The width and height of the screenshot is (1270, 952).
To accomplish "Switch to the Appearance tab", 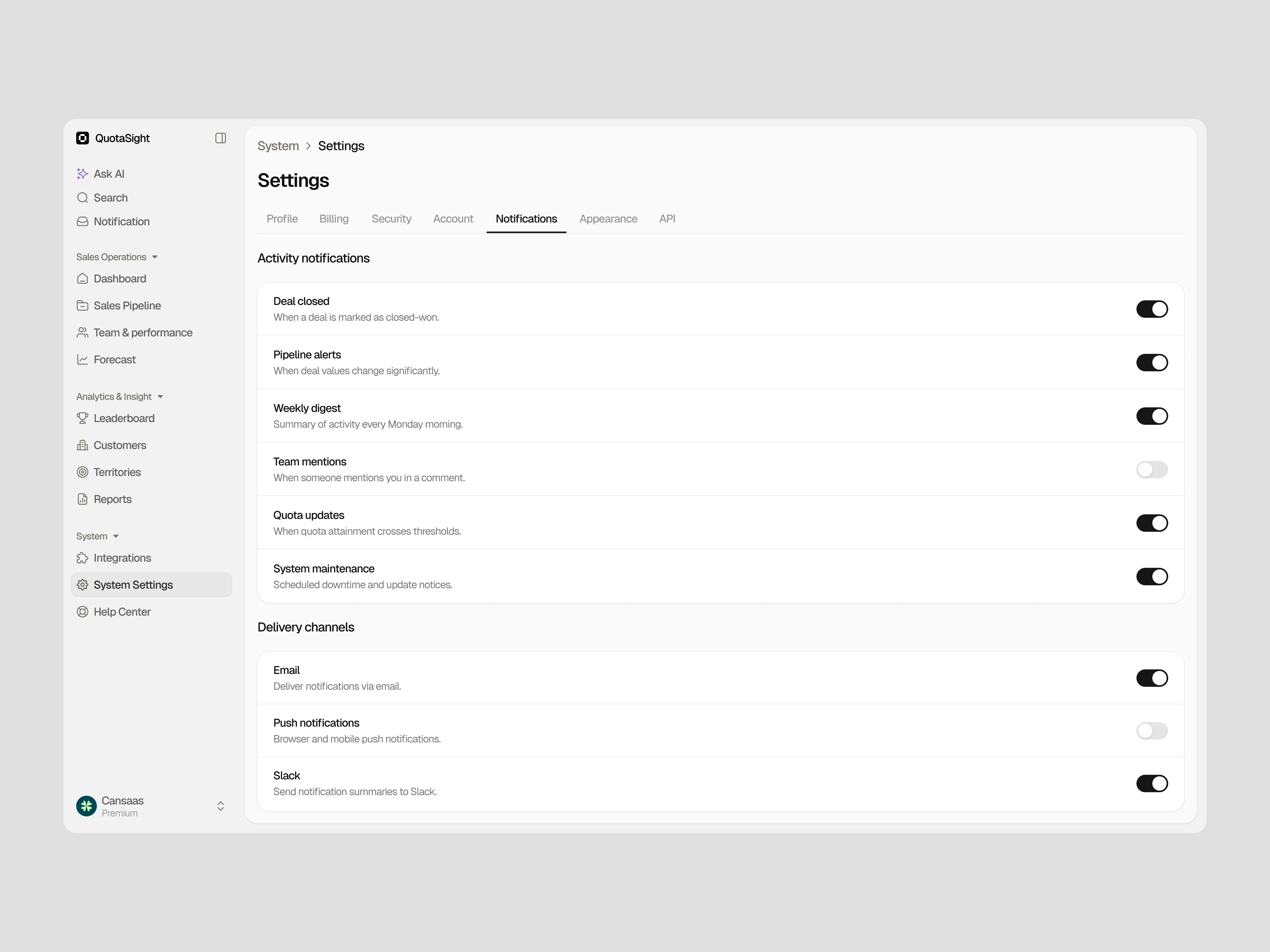I will [x=608, y=219].
